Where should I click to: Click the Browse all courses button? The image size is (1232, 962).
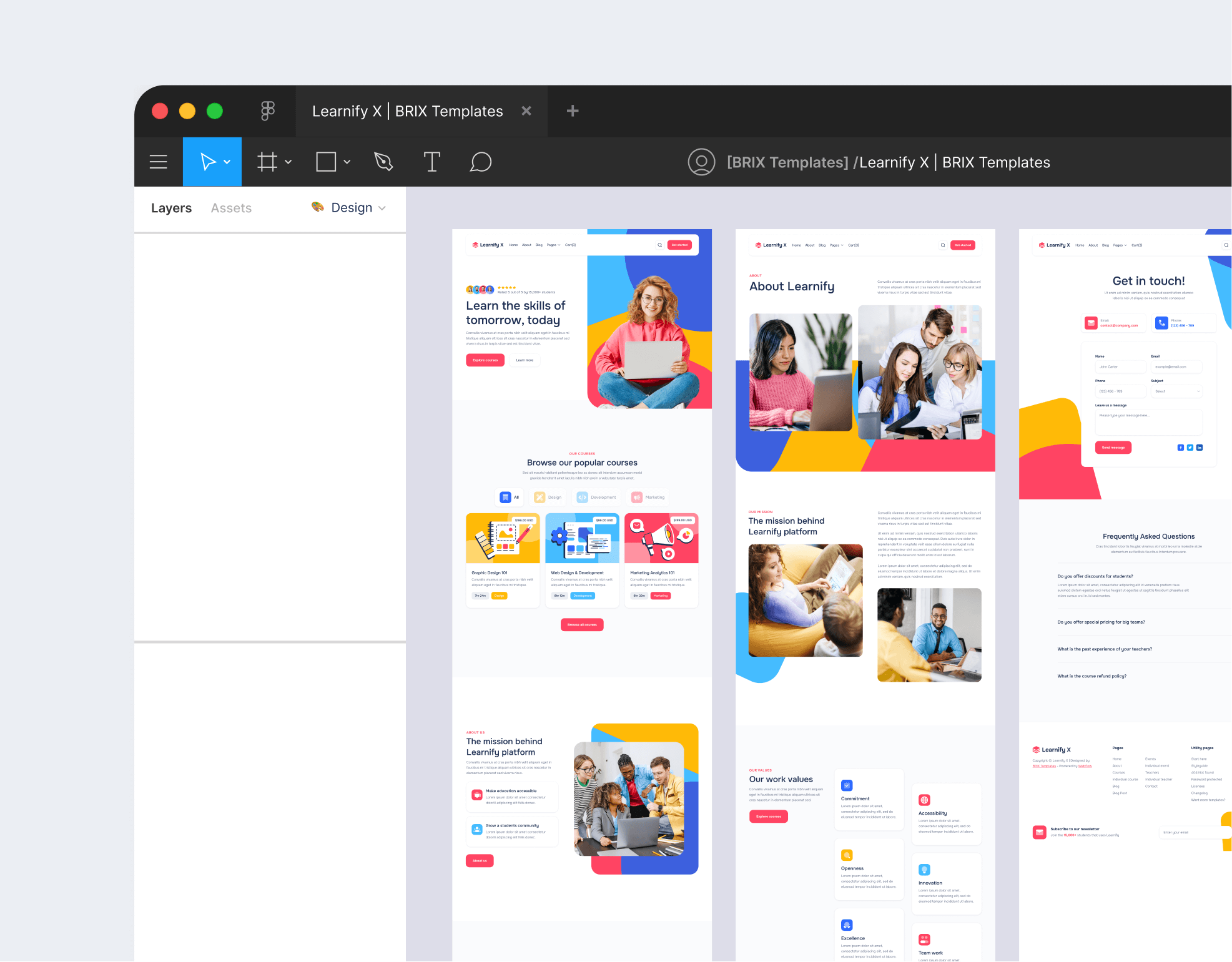pyautogui.click(x=581, y=624)
